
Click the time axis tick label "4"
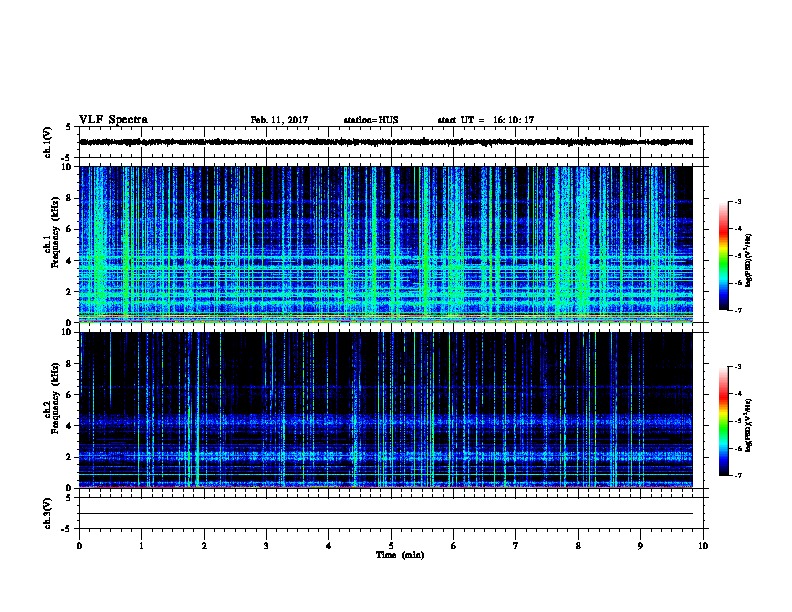(x=329, y=546)
